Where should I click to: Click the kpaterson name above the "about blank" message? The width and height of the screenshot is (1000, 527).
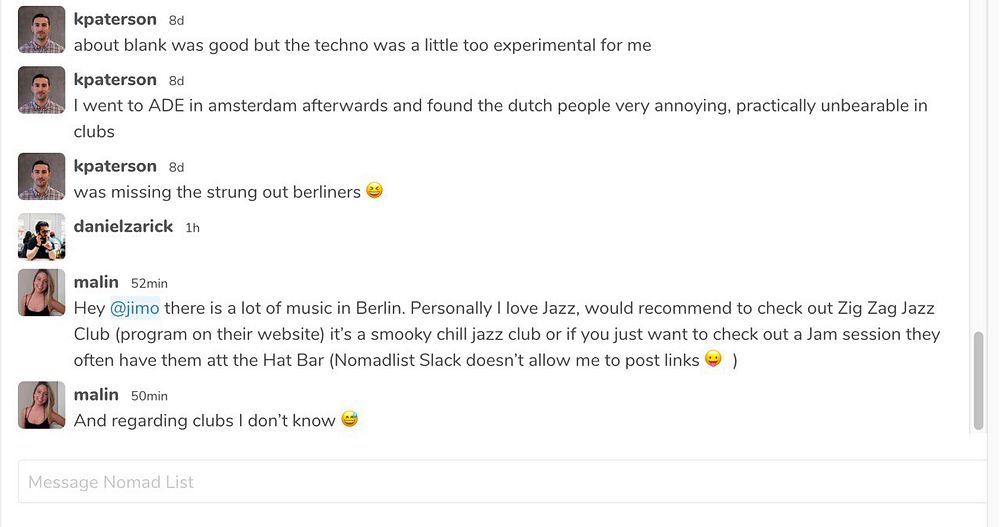(x=115, y=19)
